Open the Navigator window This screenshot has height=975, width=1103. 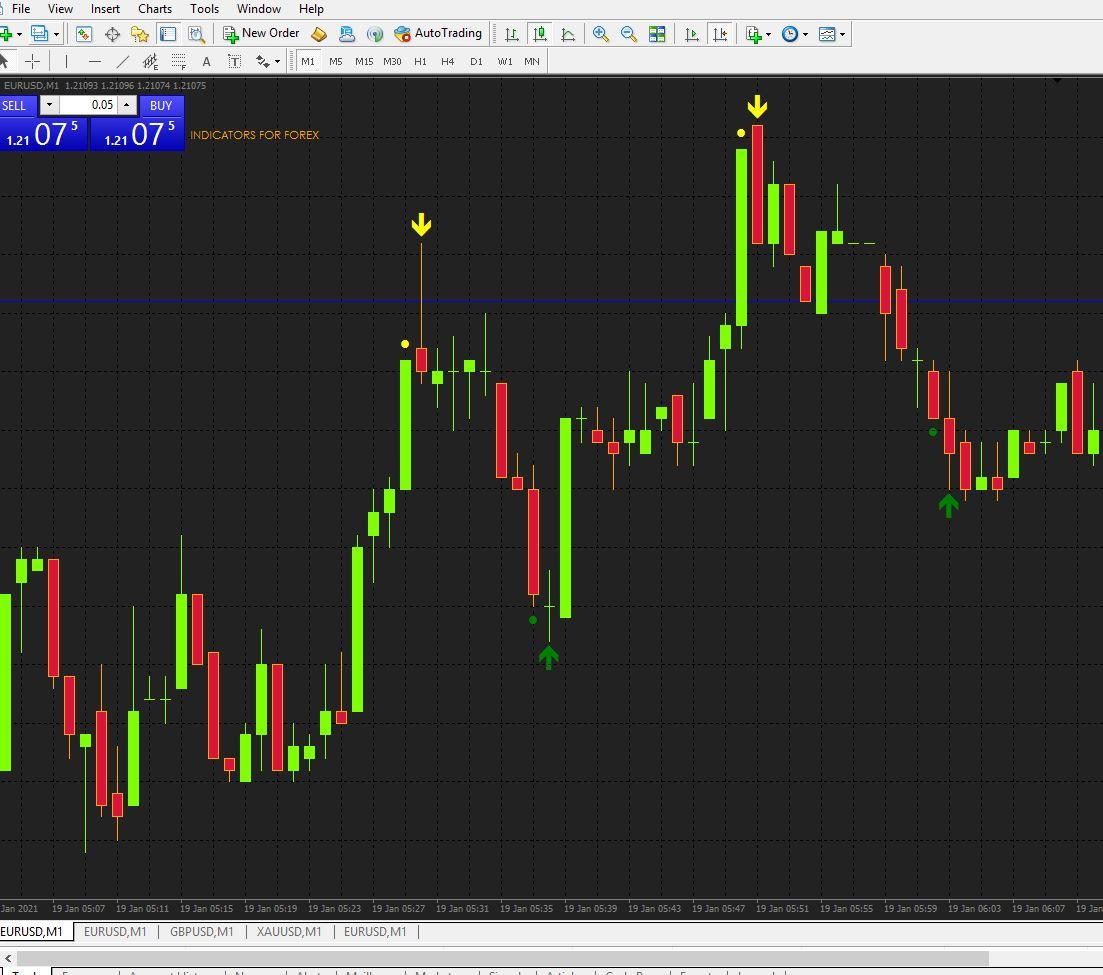141,33
